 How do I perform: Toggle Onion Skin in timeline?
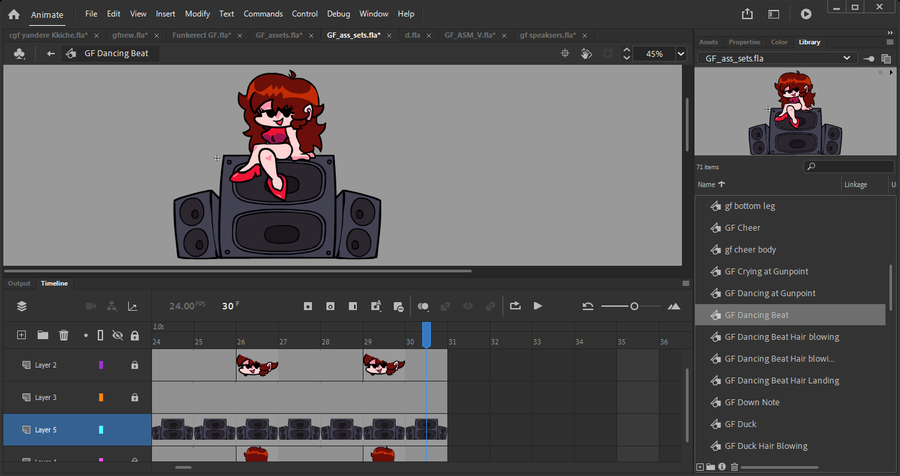(423, 306)
